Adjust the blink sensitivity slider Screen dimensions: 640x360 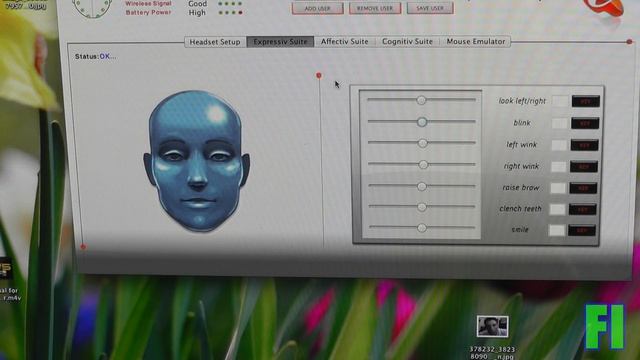[422, 122]
